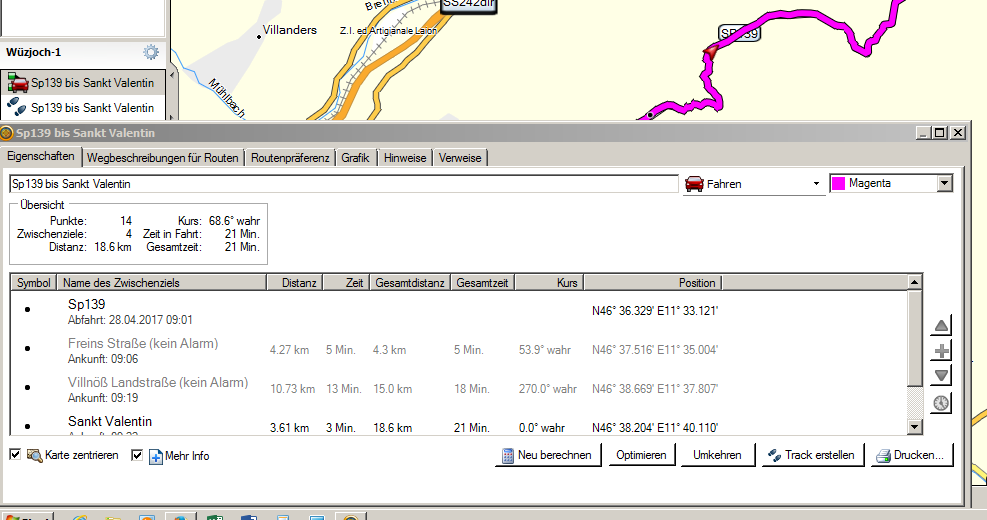Collapse the left panel with the arrow
The height and width of the screenshot is (520, 987).
172,74
